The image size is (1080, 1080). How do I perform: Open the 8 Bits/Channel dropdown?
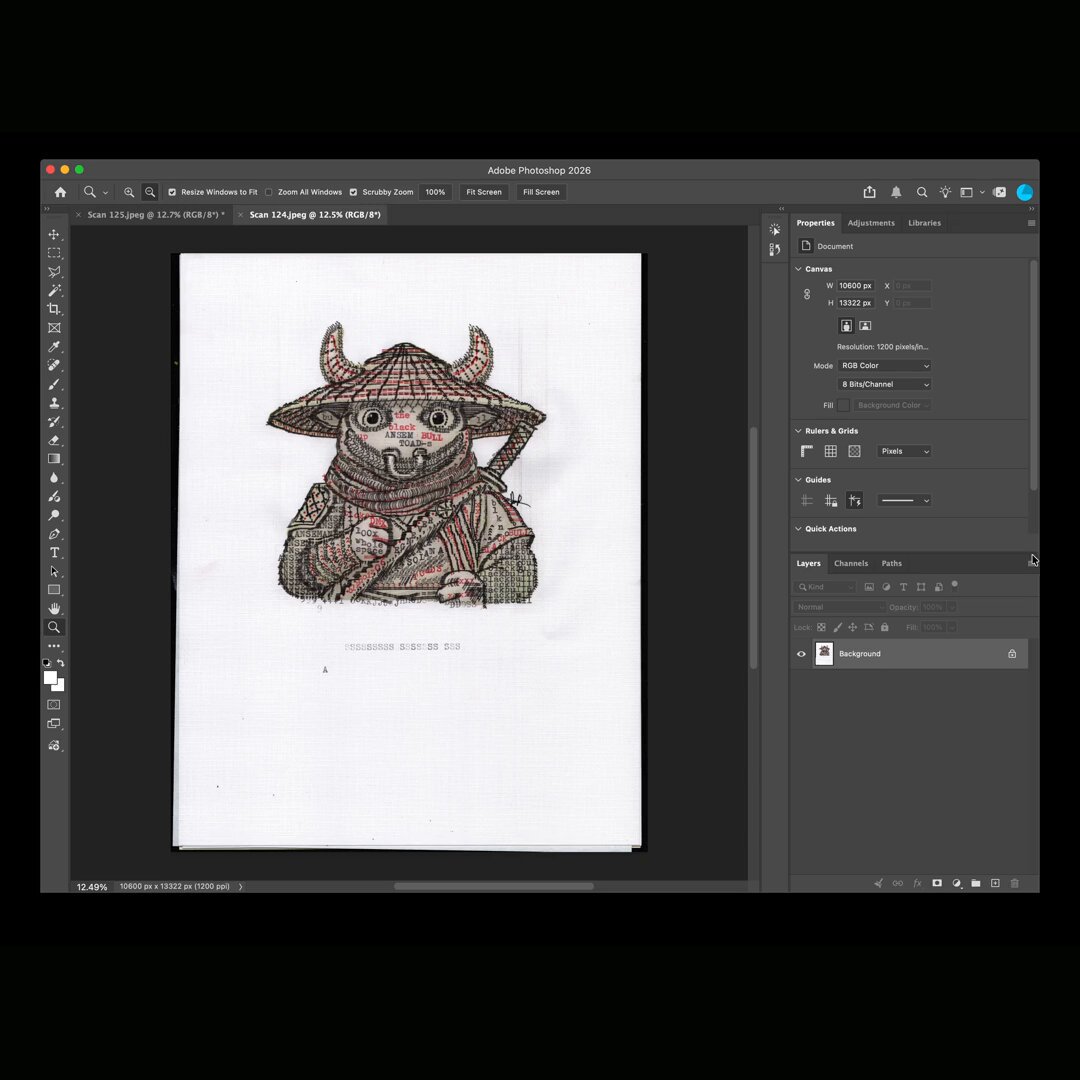(x=884, y=384)
